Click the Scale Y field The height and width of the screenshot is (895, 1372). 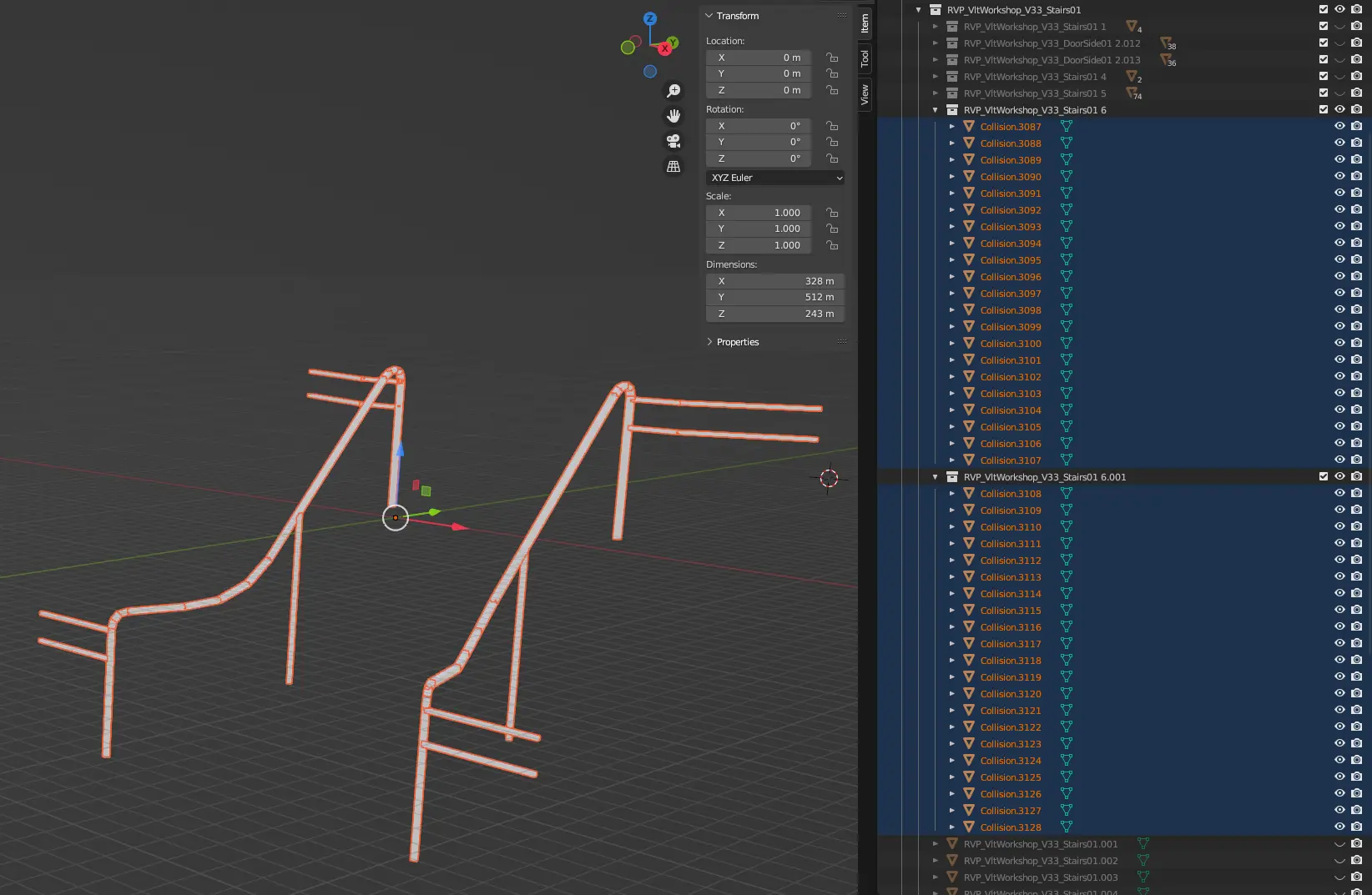coord(759,229)
